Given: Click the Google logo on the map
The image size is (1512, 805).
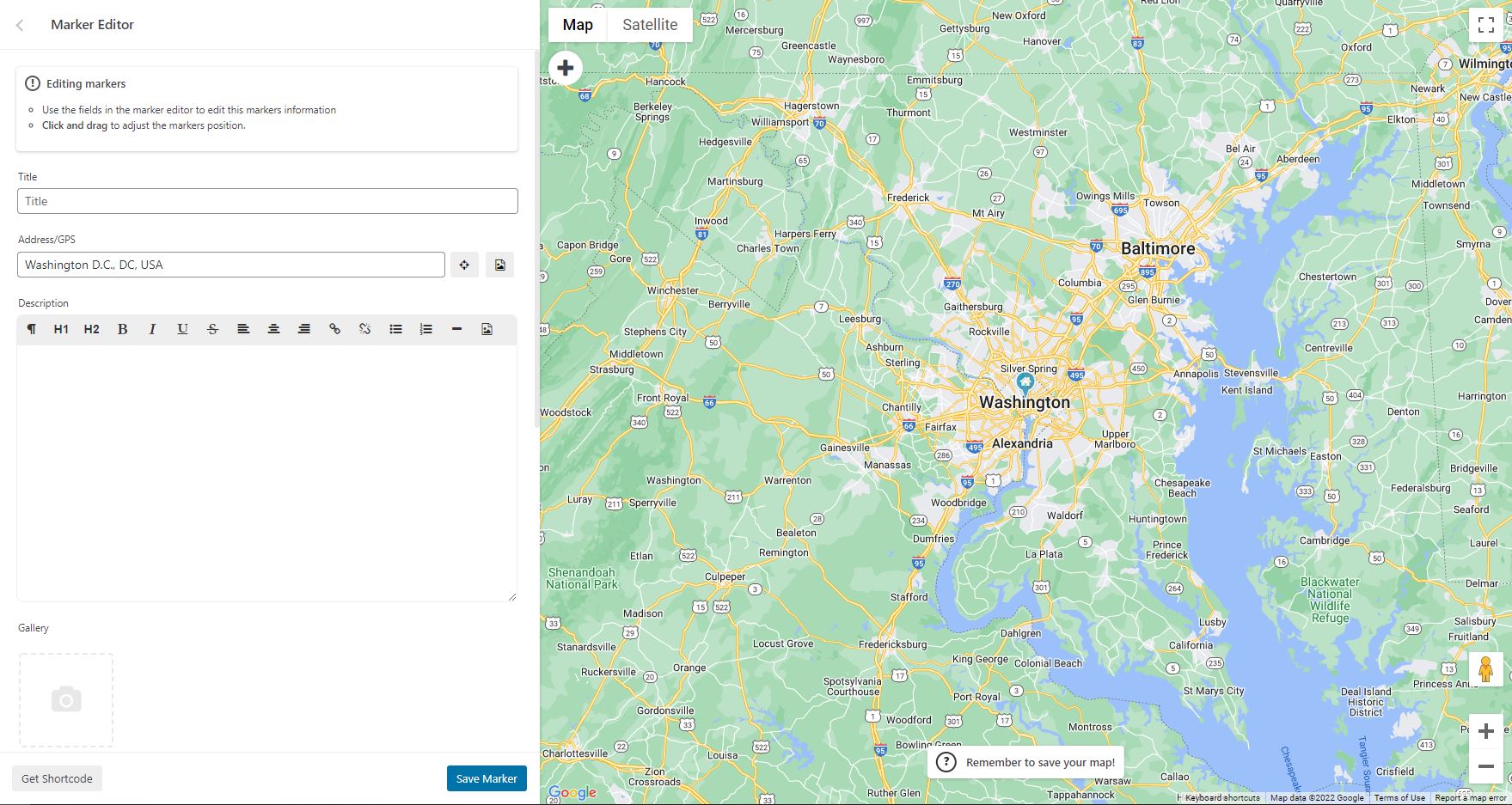Looking at the screenshot, I should (x=572, y=793).
